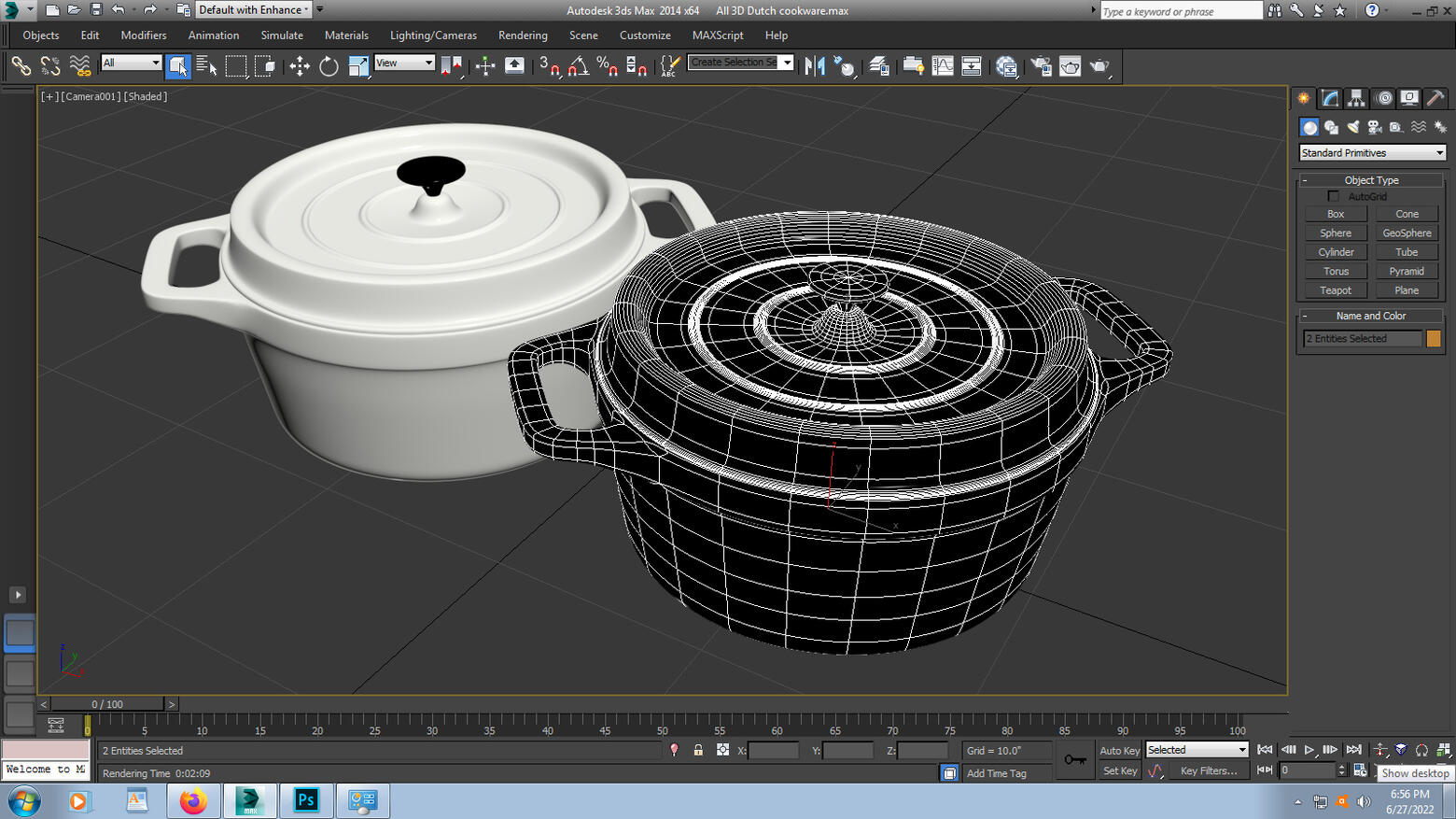Open the Curve Editor
This screenshot has height=819, width=1456.
pyautogui.click(x=943, y=65)
